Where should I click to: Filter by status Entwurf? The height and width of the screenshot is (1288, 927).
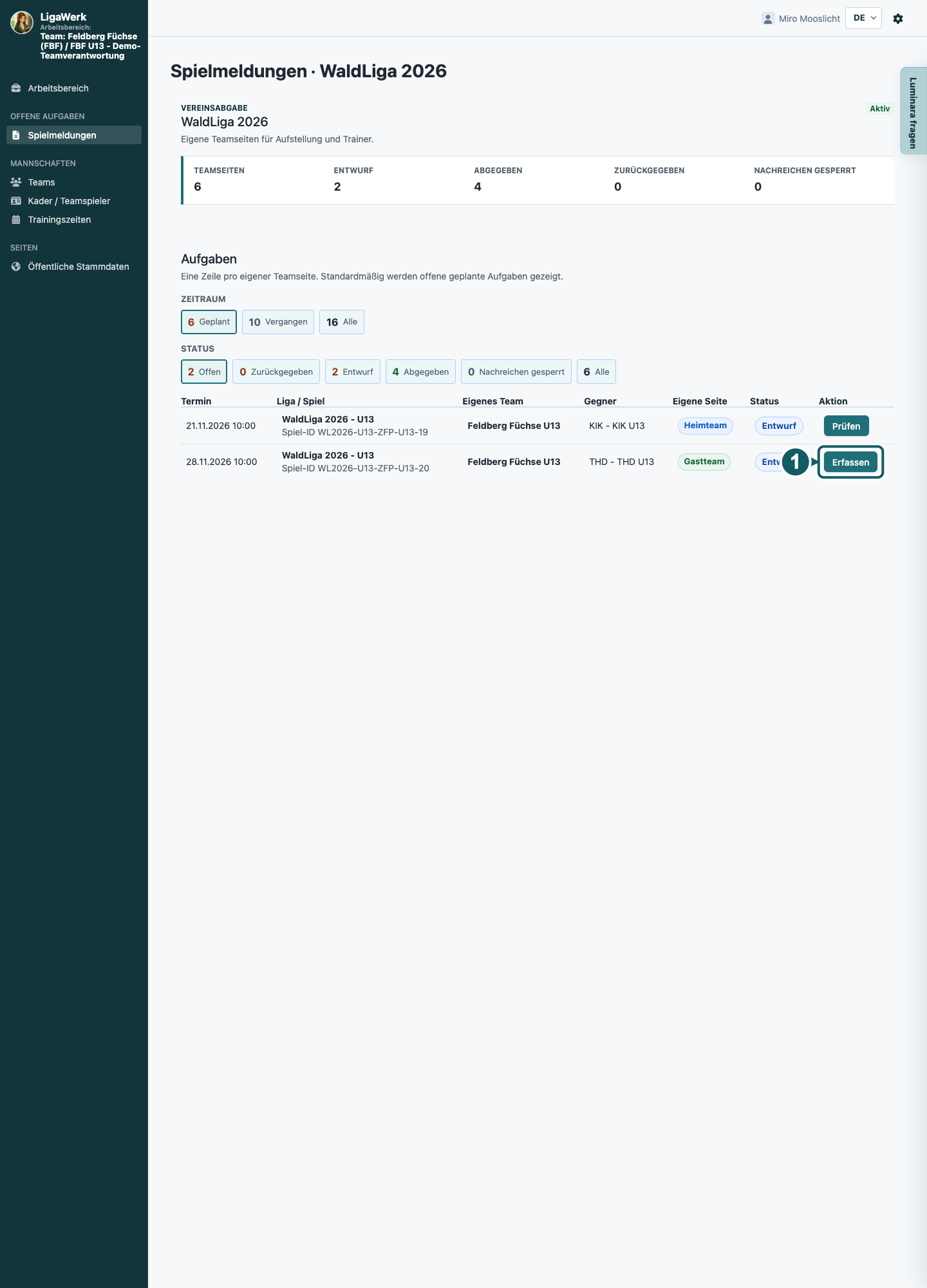(x=353, y=372)
